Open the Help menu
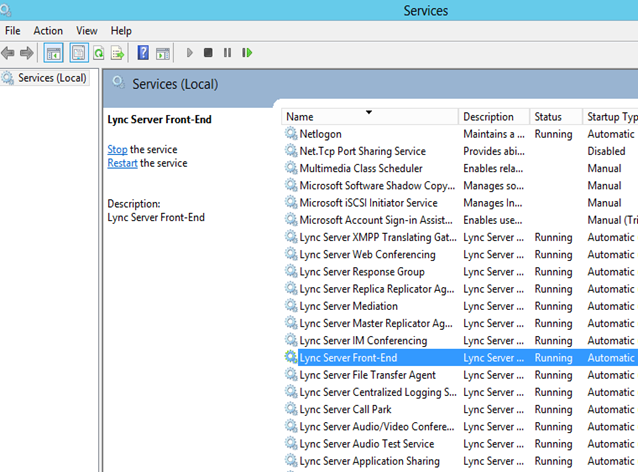The height and width of the screenshot is (472, 638). click(x=121, y=31)
